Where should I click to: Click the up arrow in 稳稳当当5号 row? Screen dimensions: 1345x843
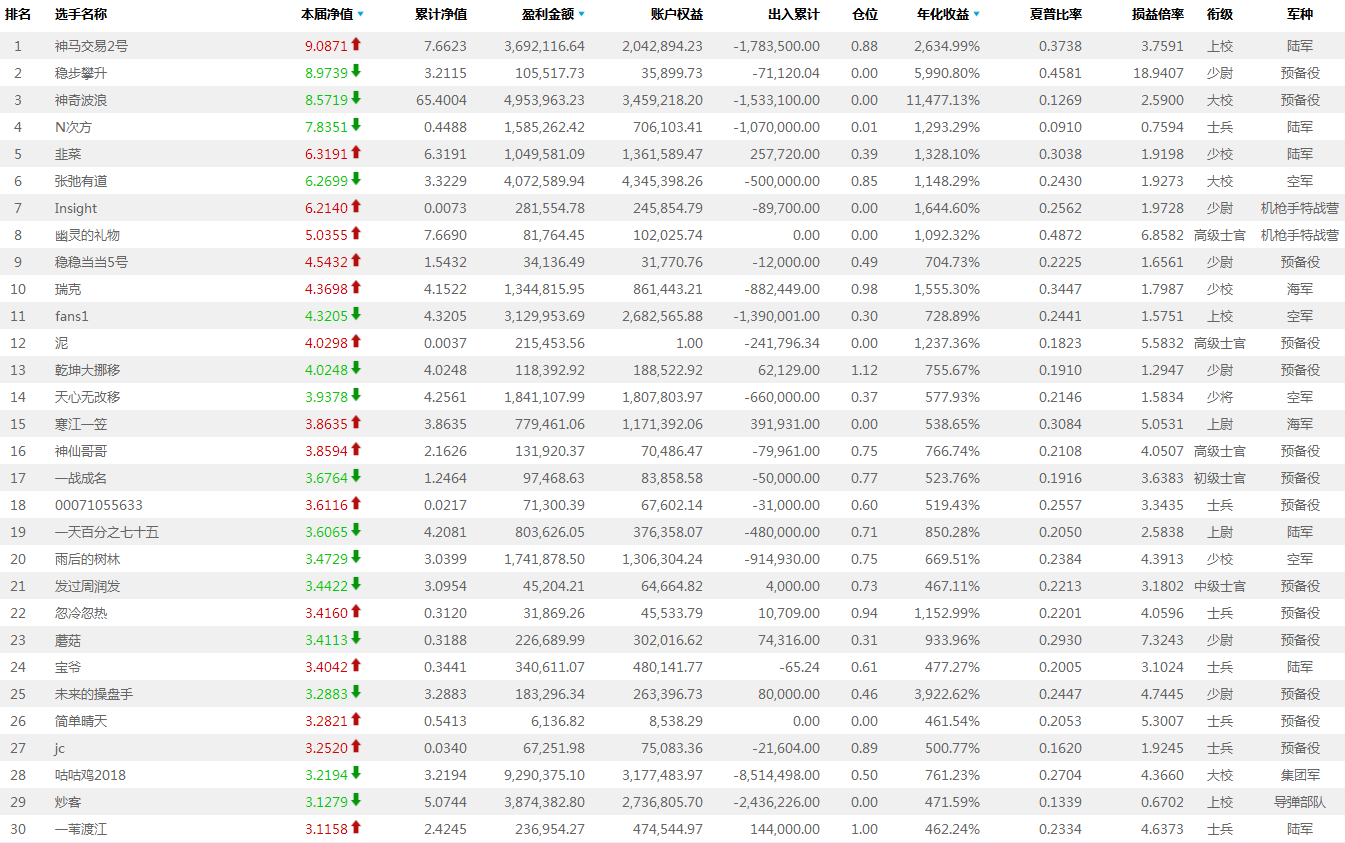[x=356, y=260]
